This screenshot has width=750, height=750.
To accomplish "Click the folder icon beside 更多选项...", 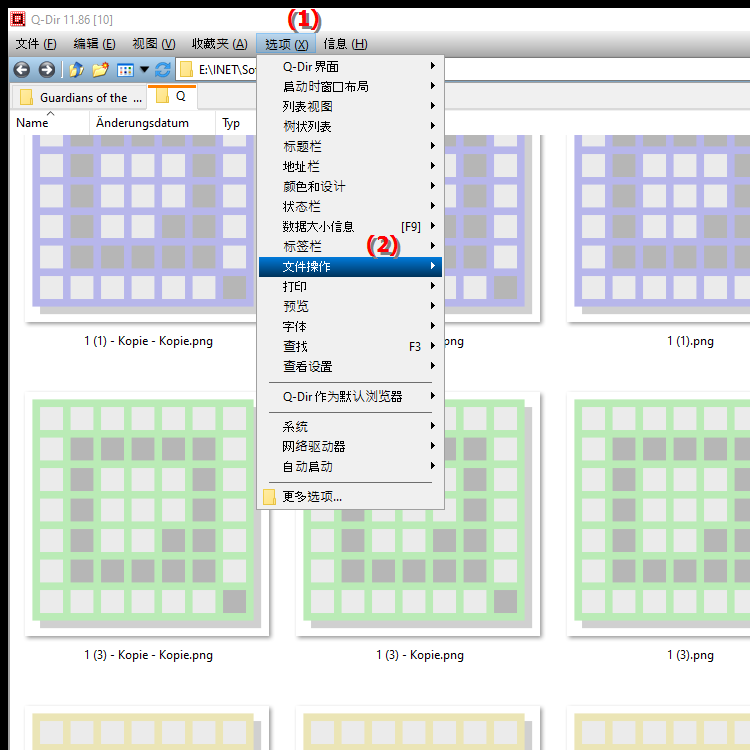I will (269, 496).
